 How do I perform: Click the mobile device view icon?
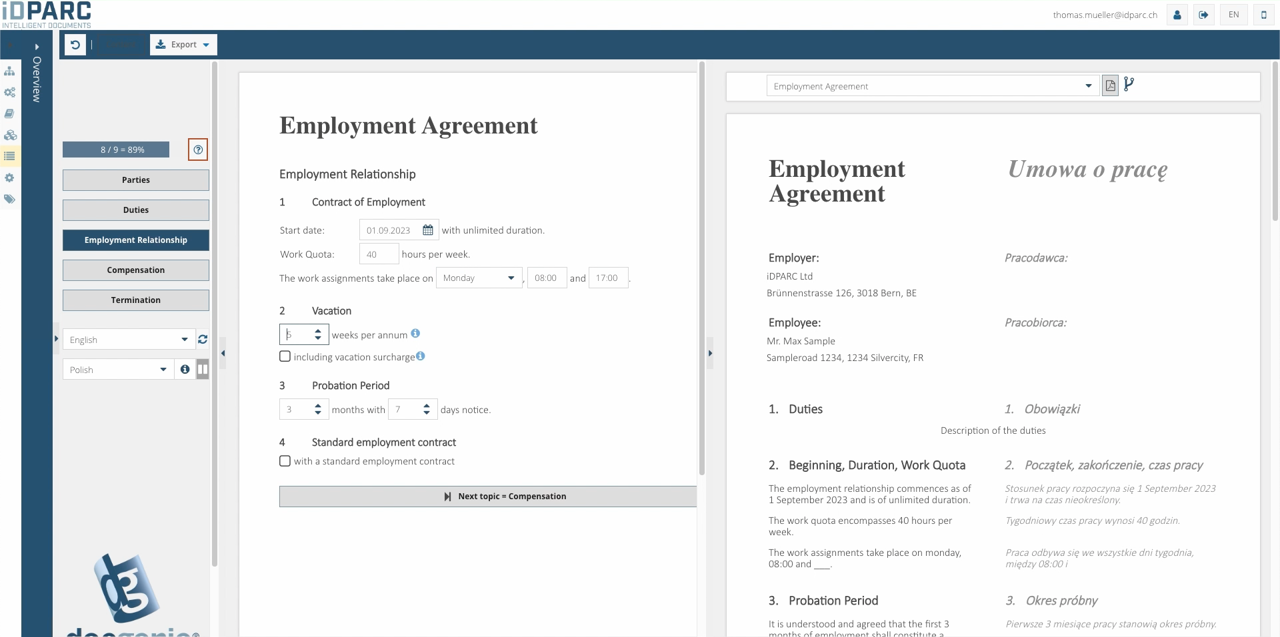[1264, 15]
